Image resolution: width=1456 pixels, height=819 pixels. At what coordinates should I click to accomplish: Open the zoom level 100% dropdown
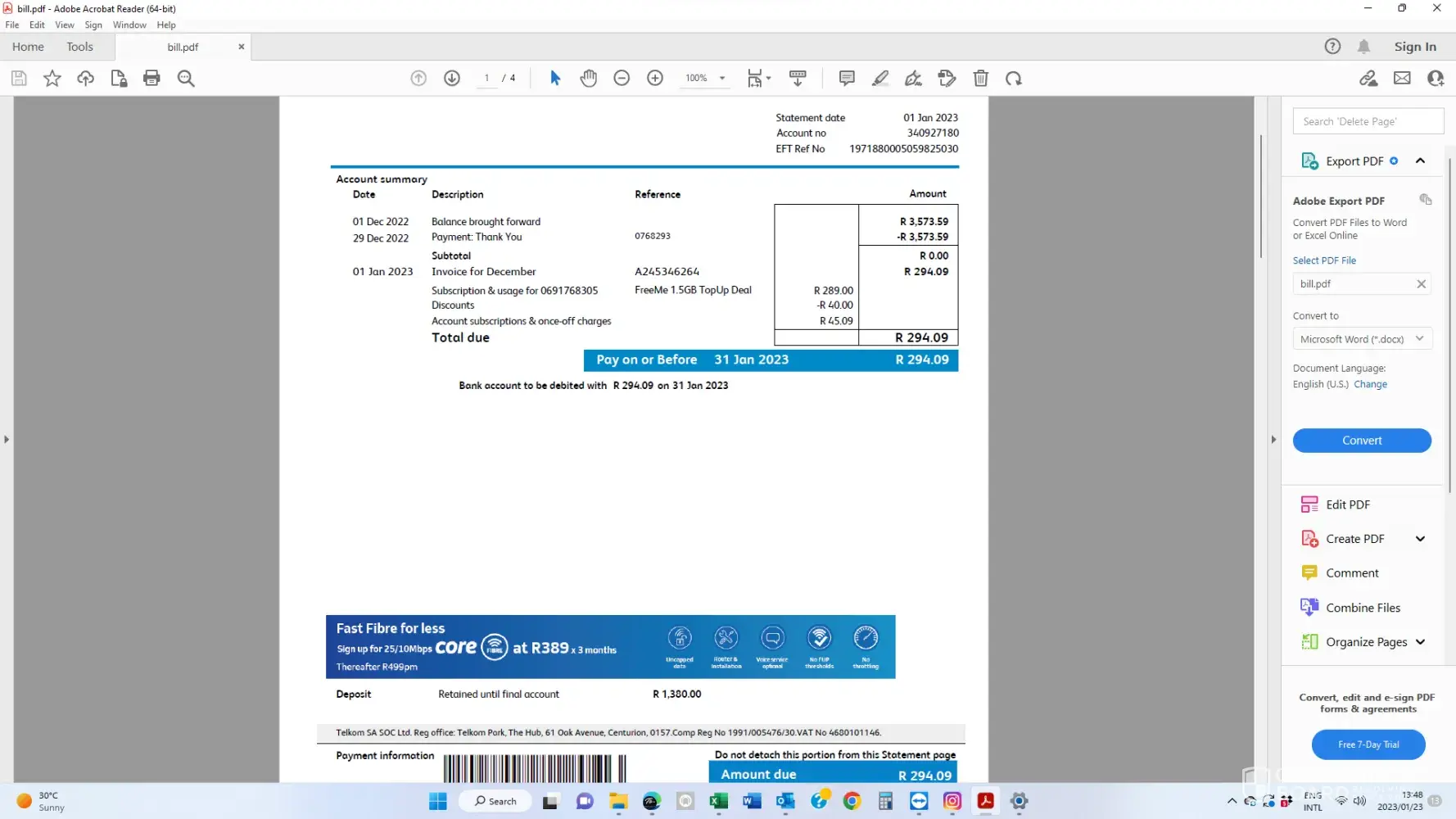coord(721,79)
